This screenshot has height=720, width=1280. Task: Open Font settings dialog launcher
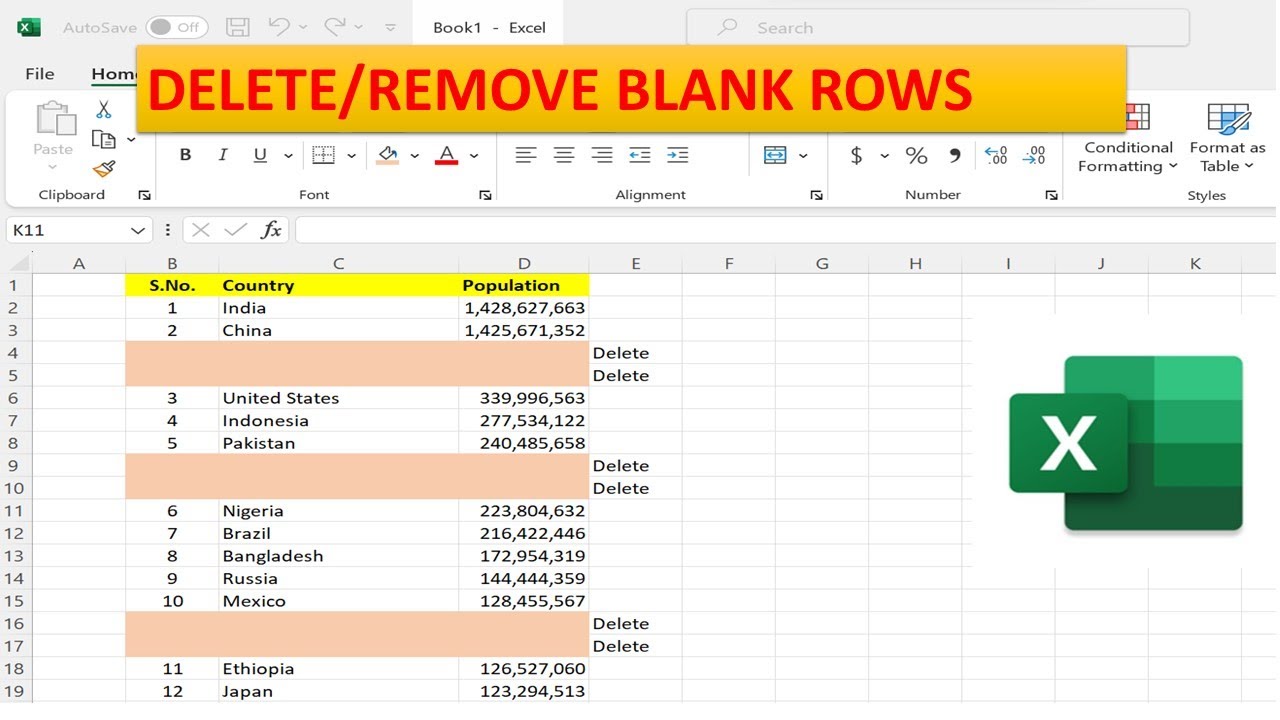pos(485,195)
